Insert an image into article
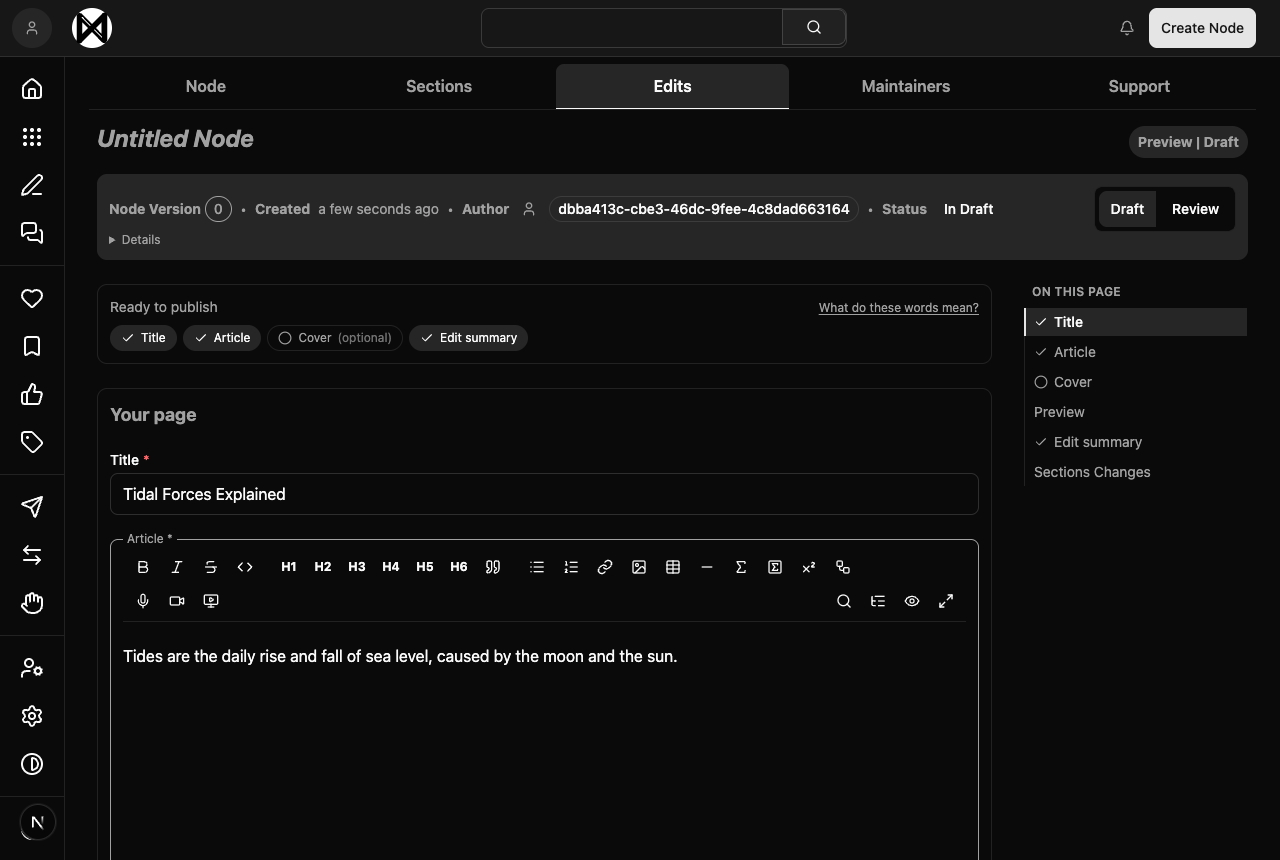This screenshot has height=860, width=1280. [639, 567]
